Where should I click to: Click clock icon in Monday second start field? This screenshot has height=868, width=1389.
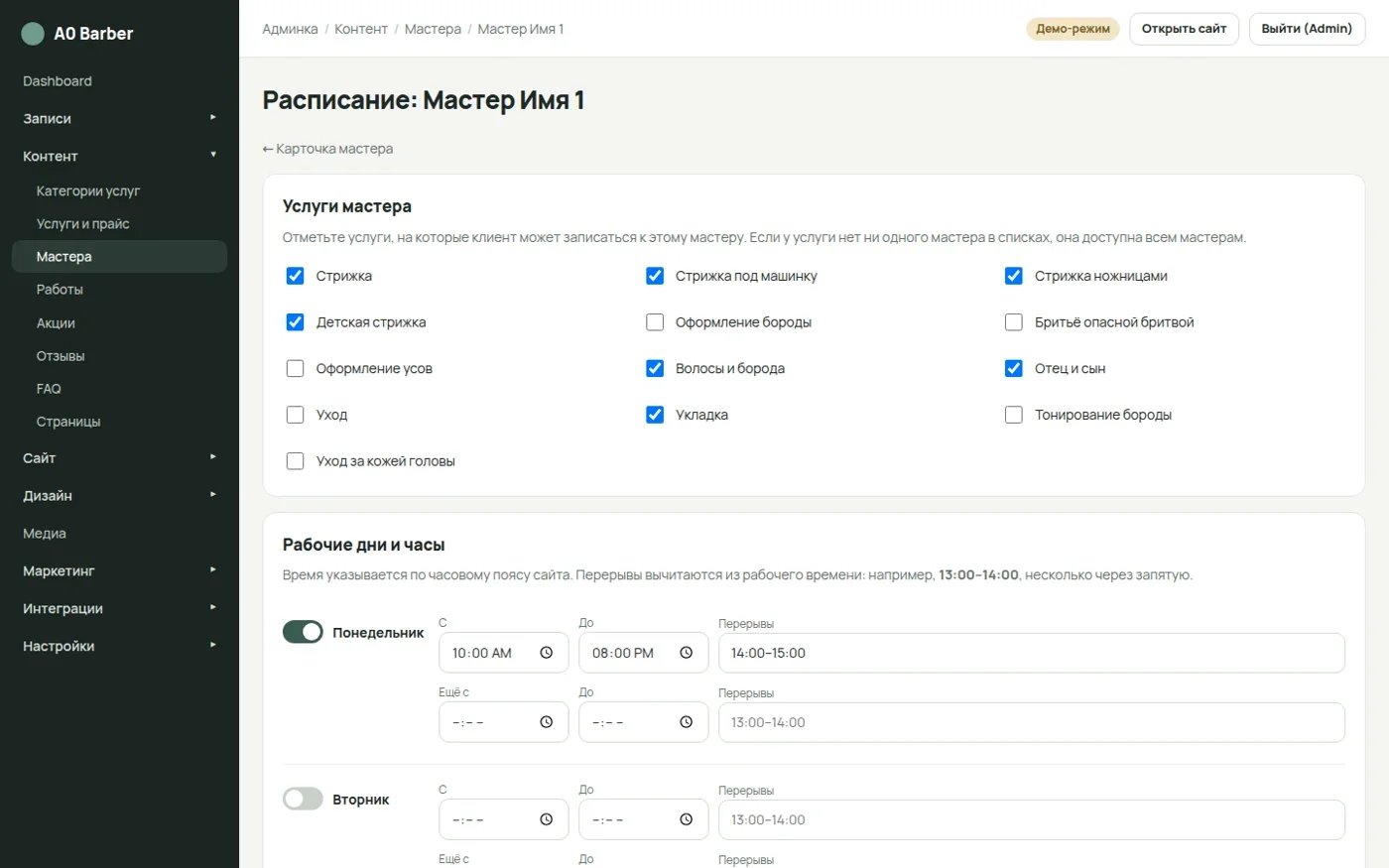tap(546, 722)
